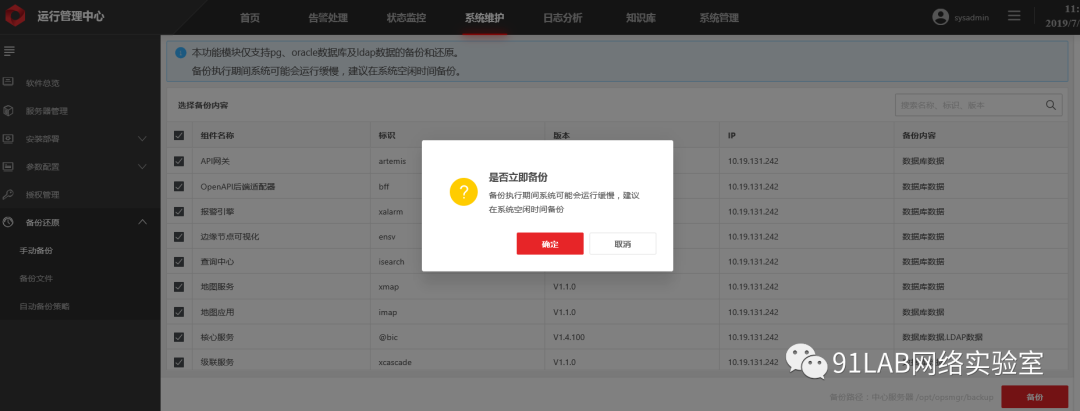Click the xalarm identifier cell
1080x411 pixels.
(x=391, y=211)
